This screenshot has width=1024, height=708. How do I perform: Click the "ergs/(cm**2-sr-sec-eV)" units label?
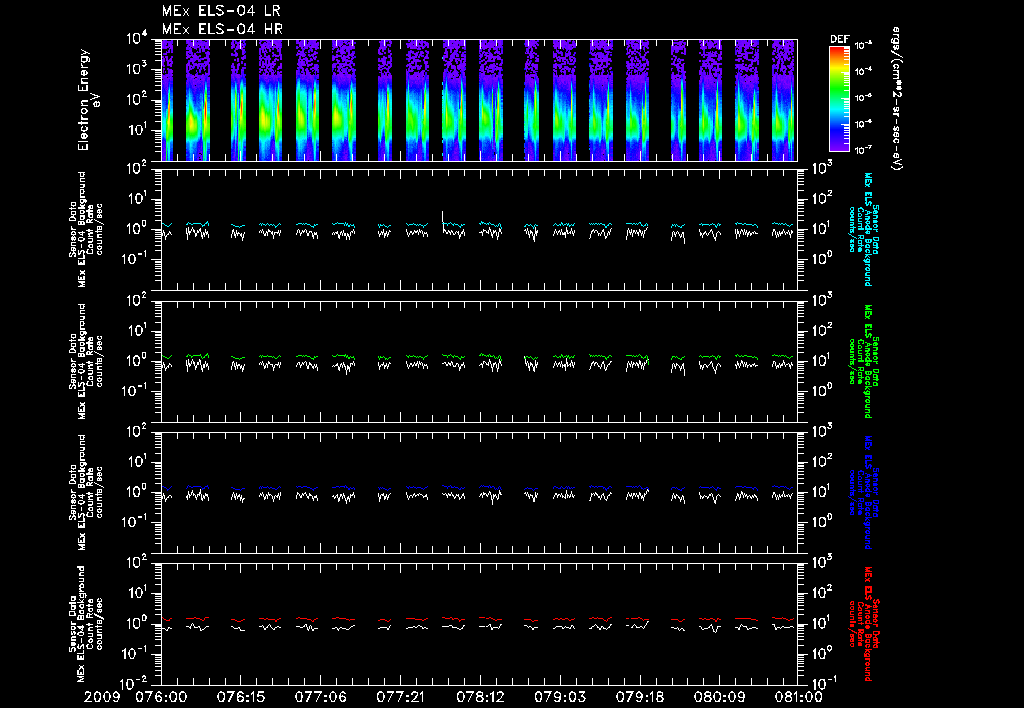(897, 99)
